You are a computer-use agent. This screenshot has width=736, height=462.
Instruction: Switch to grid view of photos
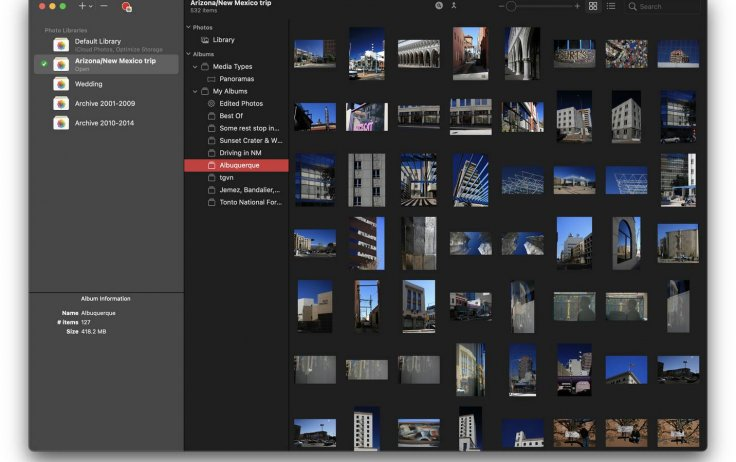pyautogui.click(x=593, y=6)
